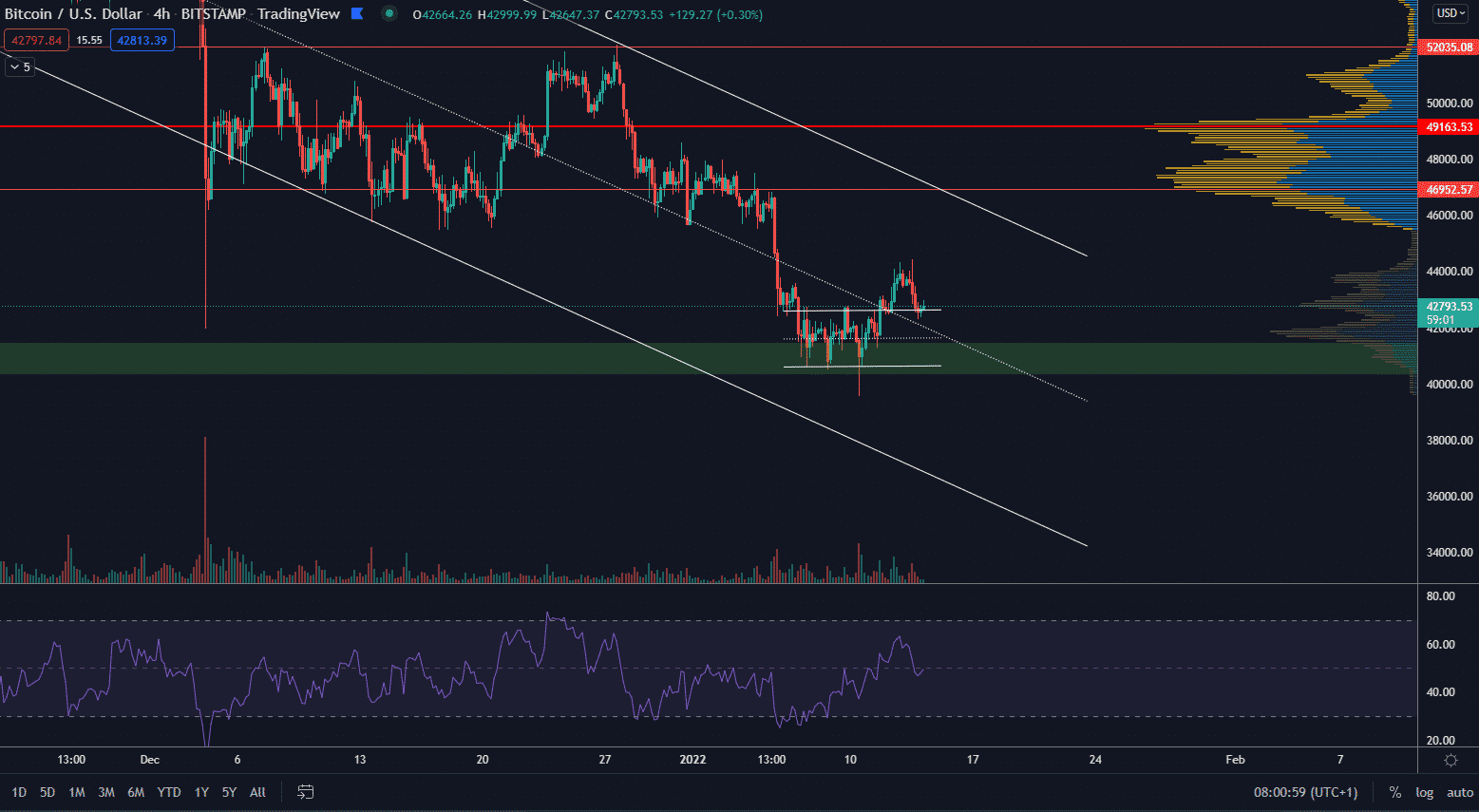Expand the collapsed indicators legend showing 5

[x=19, y=66]
